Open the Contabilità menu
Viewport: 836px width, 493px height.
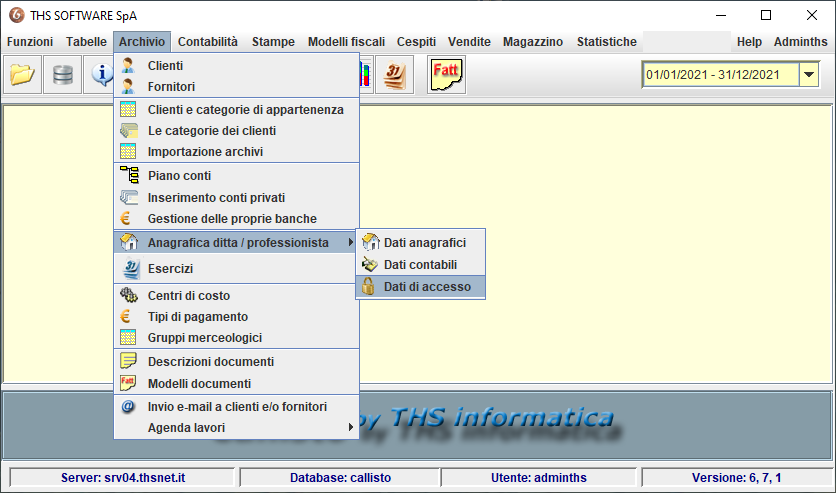pos(208,42)
